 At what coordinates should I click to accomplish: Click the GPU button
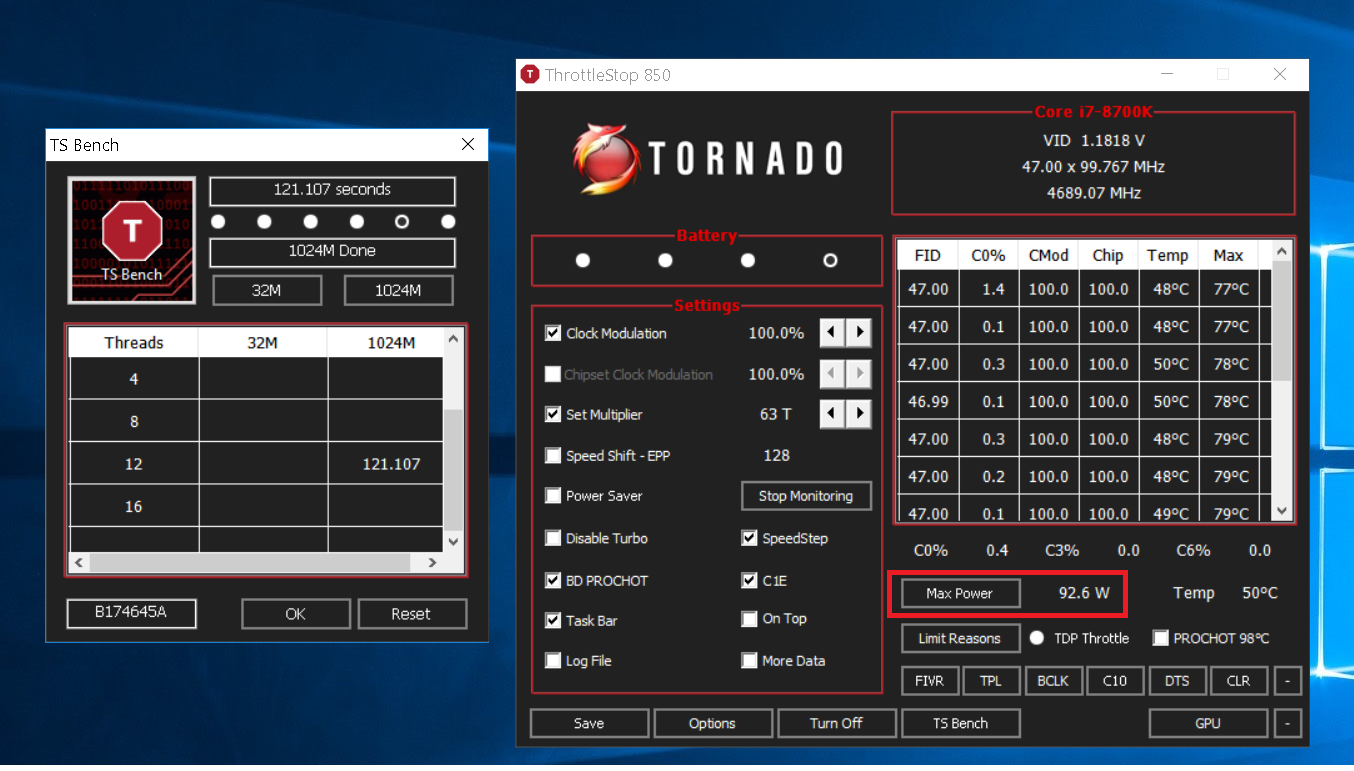[1208, 723]
